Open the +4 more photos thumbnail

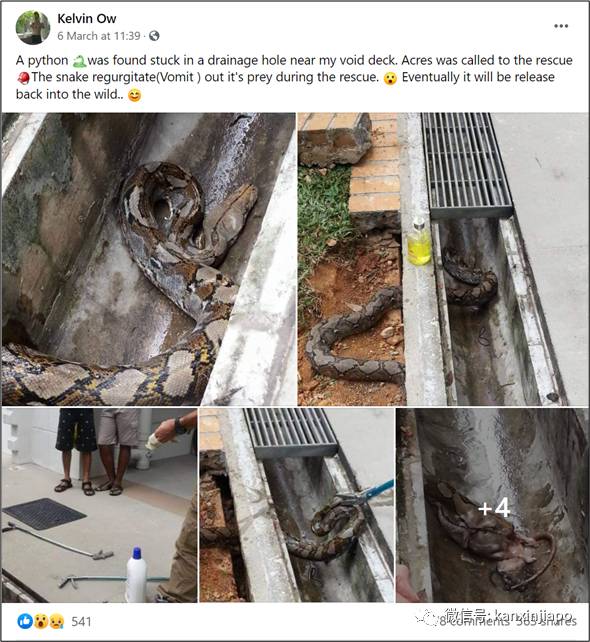coord(492,505)
